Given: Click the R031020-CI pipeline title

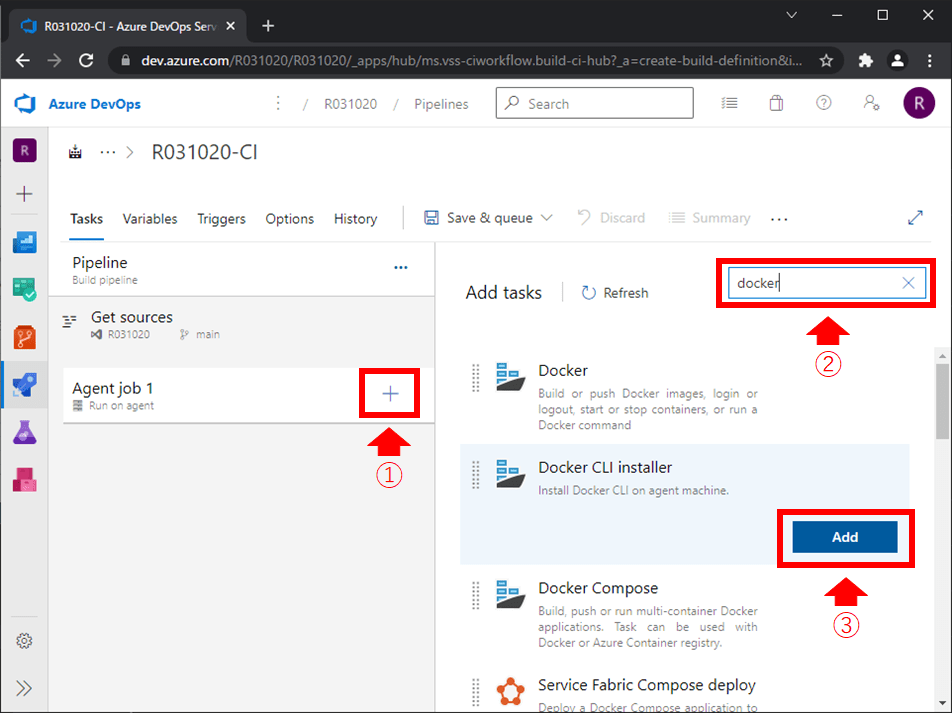Looking at the screenshot, I should click(205, 152).
